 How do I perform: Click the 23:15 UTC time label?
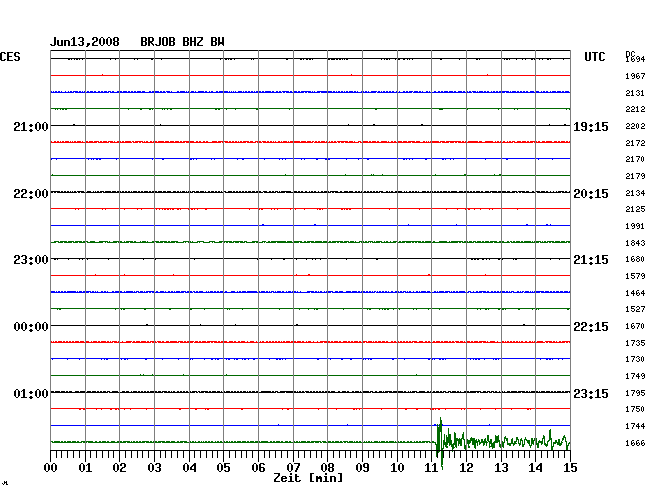click(591, 393)
